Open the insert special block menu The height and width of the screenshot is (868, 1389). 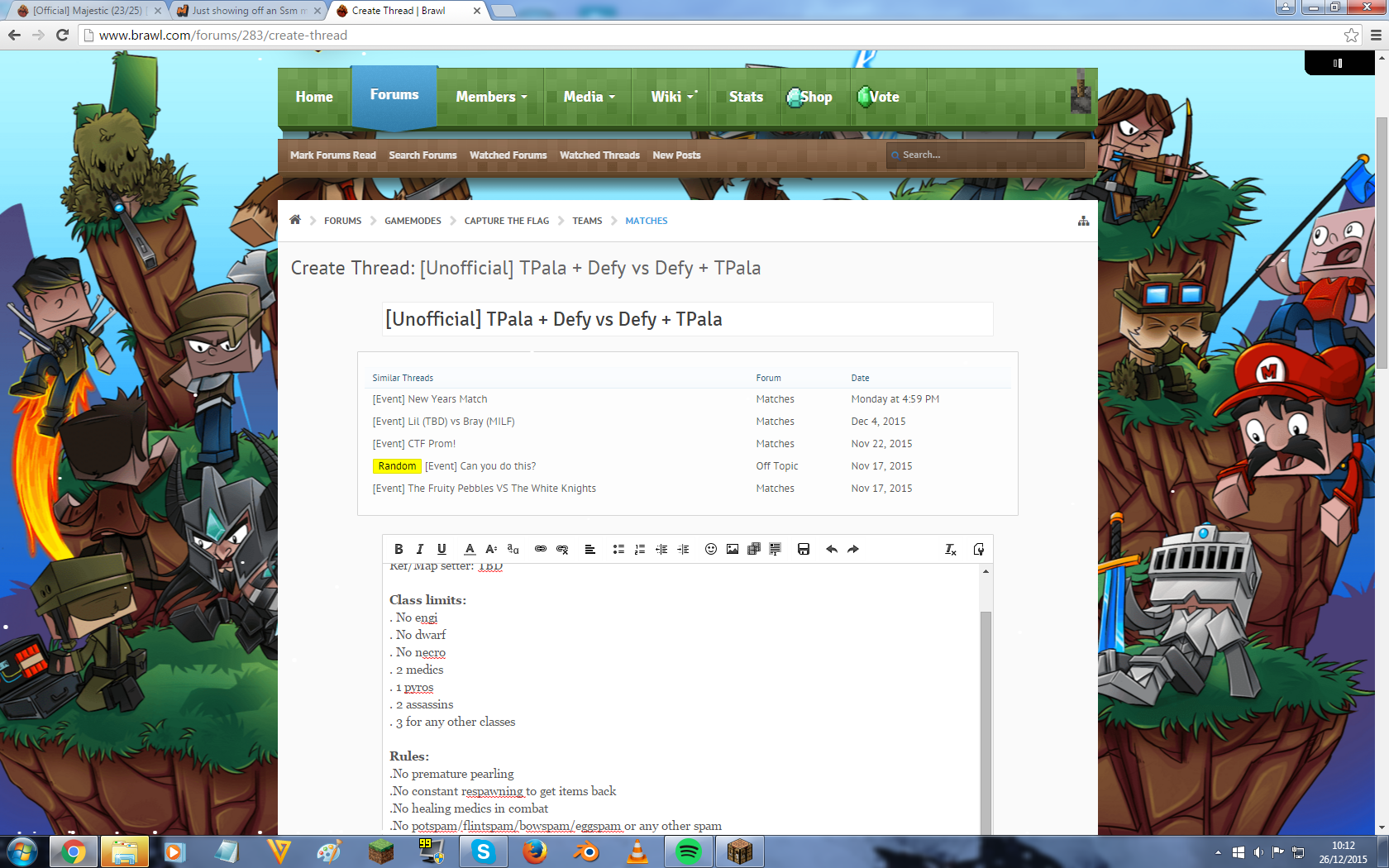pyautogui.click(x=776, y=549)
